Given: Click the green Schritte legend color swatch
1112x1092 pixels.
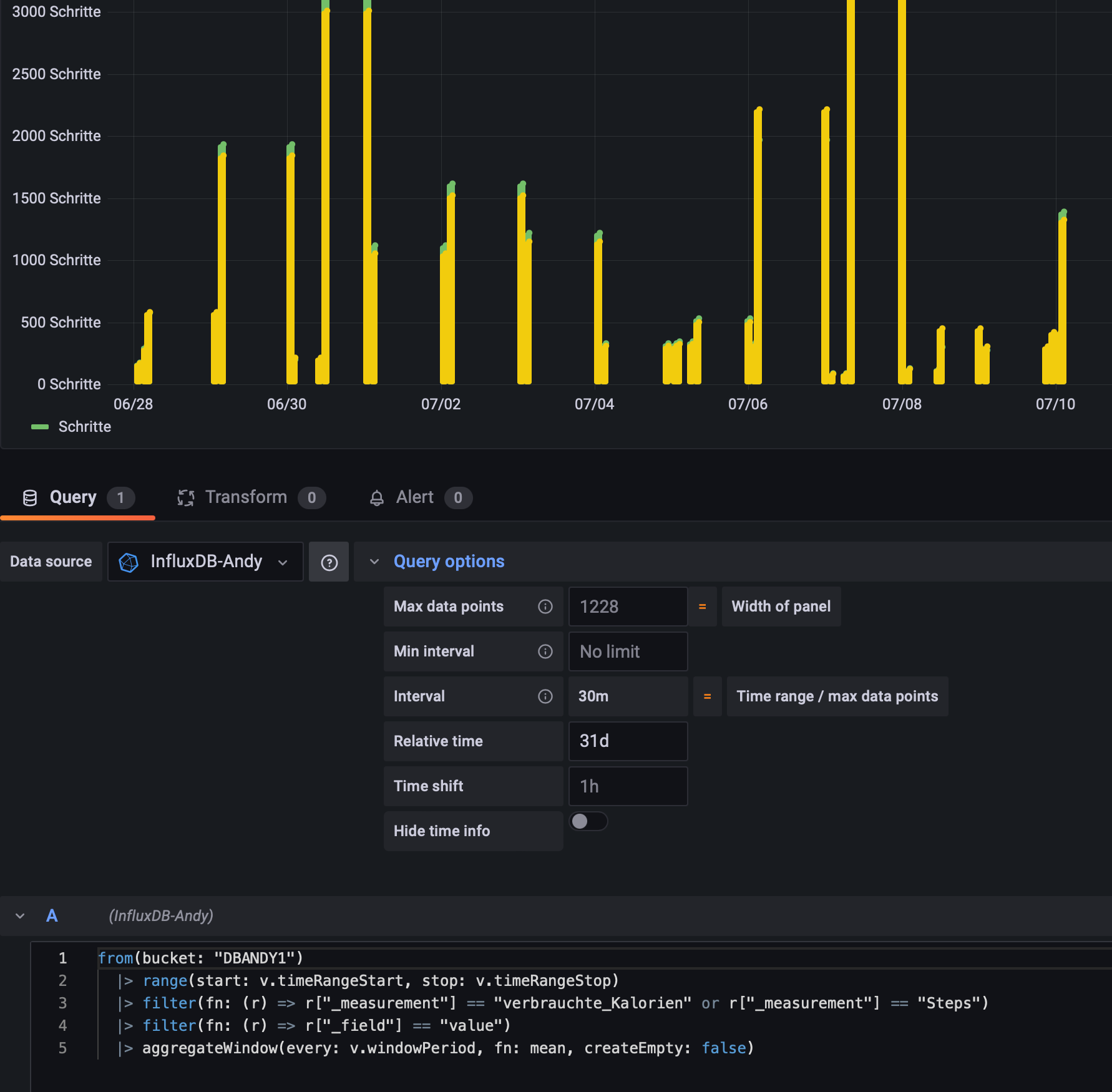Looking at the screenshot, I should tap(40, 427).
